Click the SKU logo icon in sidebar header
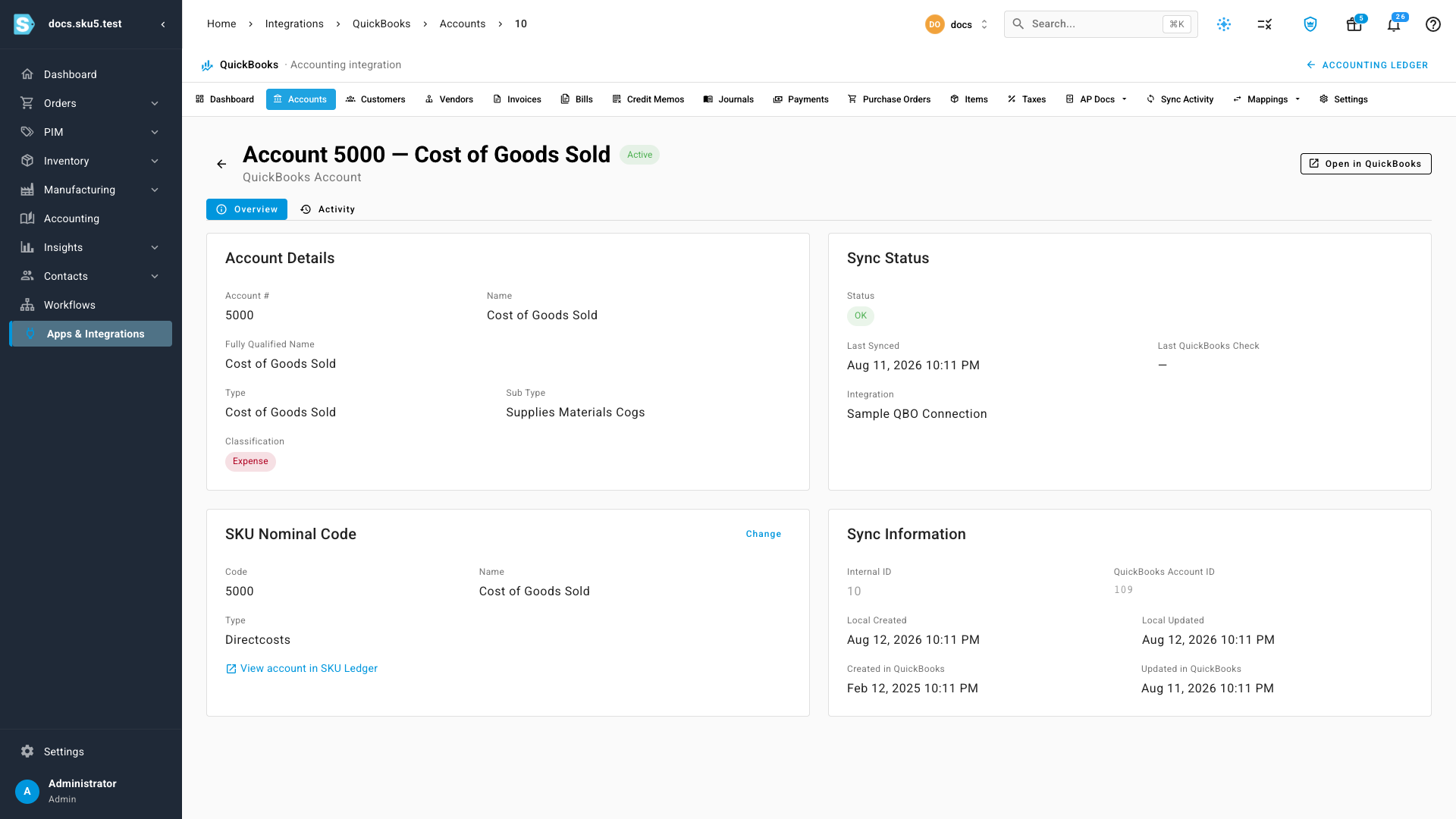Image resolution: width=1456 pixels, height=819 pixels. click(x=24, y=24)
